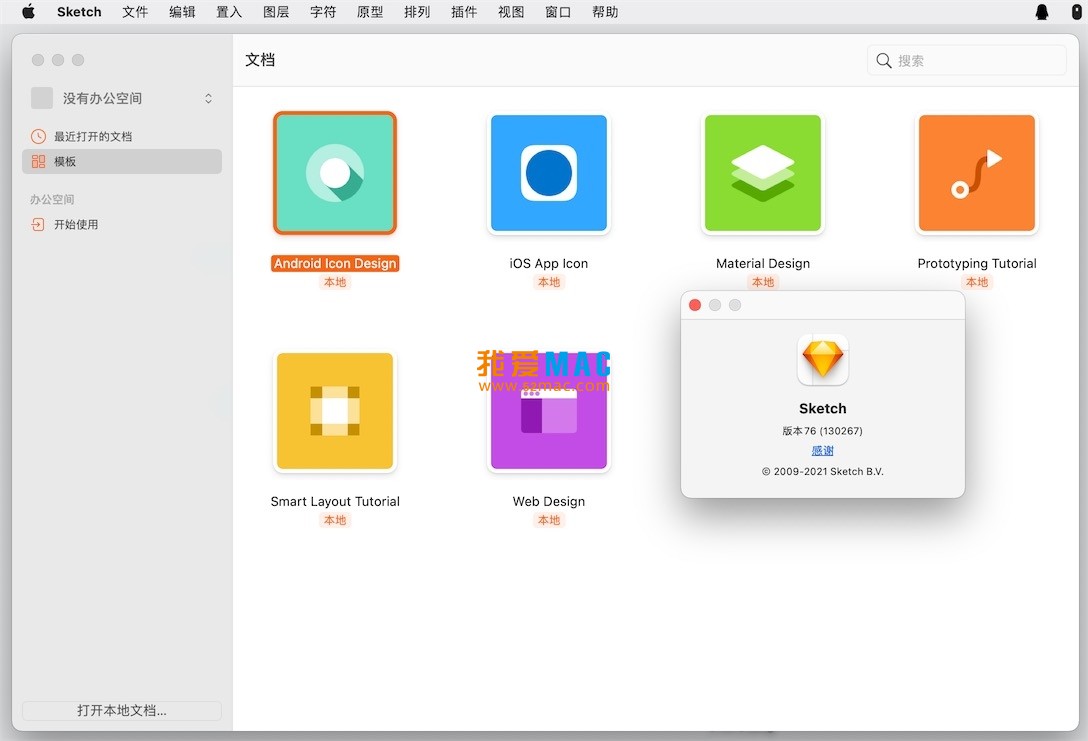Viewport: 1088px width, 741px height.
Task: Open the Web Design template
Action: pos(548,411)
